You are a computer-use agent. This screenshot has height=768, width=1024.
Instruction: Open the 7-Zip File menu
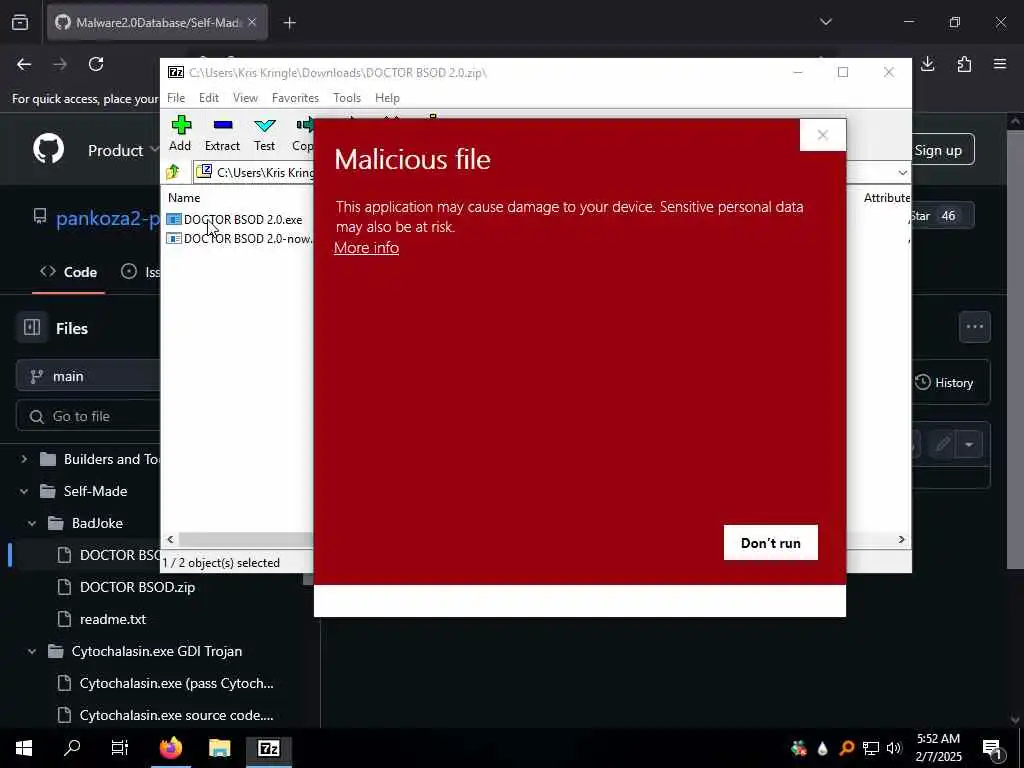tap(176, 97)
